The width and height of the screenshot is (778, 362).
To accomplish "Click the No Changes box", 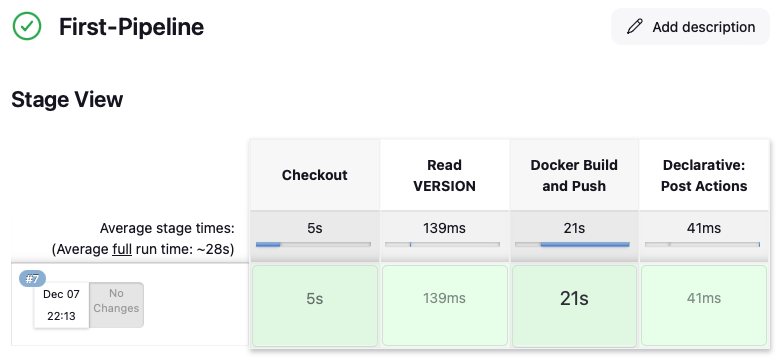I will pos(116,305).
